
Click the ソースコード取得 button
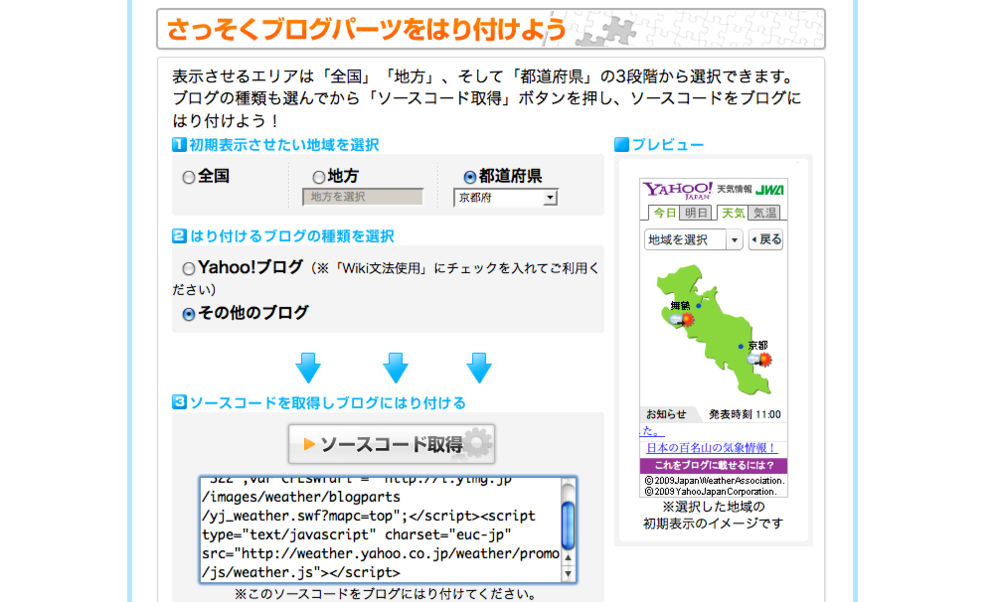pos(392,444)
